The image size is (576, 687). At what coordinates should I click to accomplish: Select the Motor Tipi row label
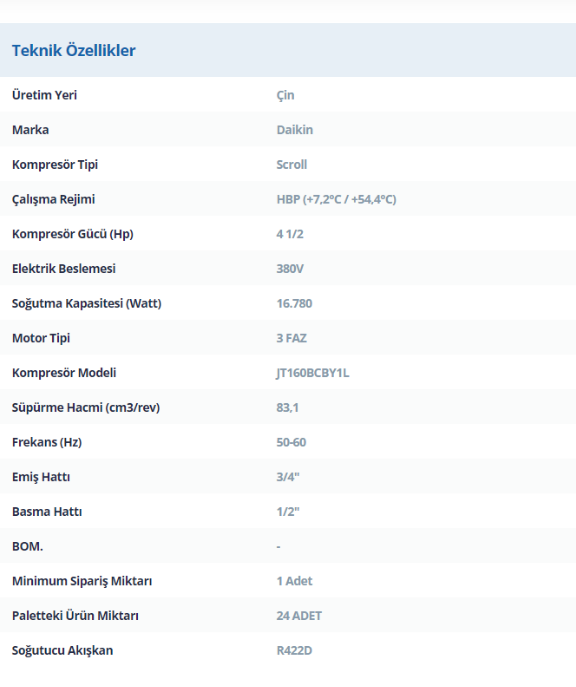pos(41,338)
